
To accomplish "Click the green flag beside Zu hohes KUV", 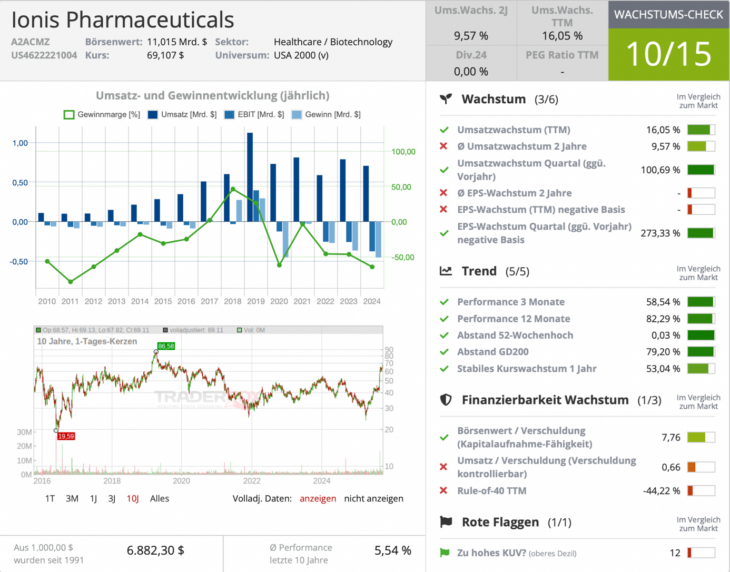I will click(444, 553).
